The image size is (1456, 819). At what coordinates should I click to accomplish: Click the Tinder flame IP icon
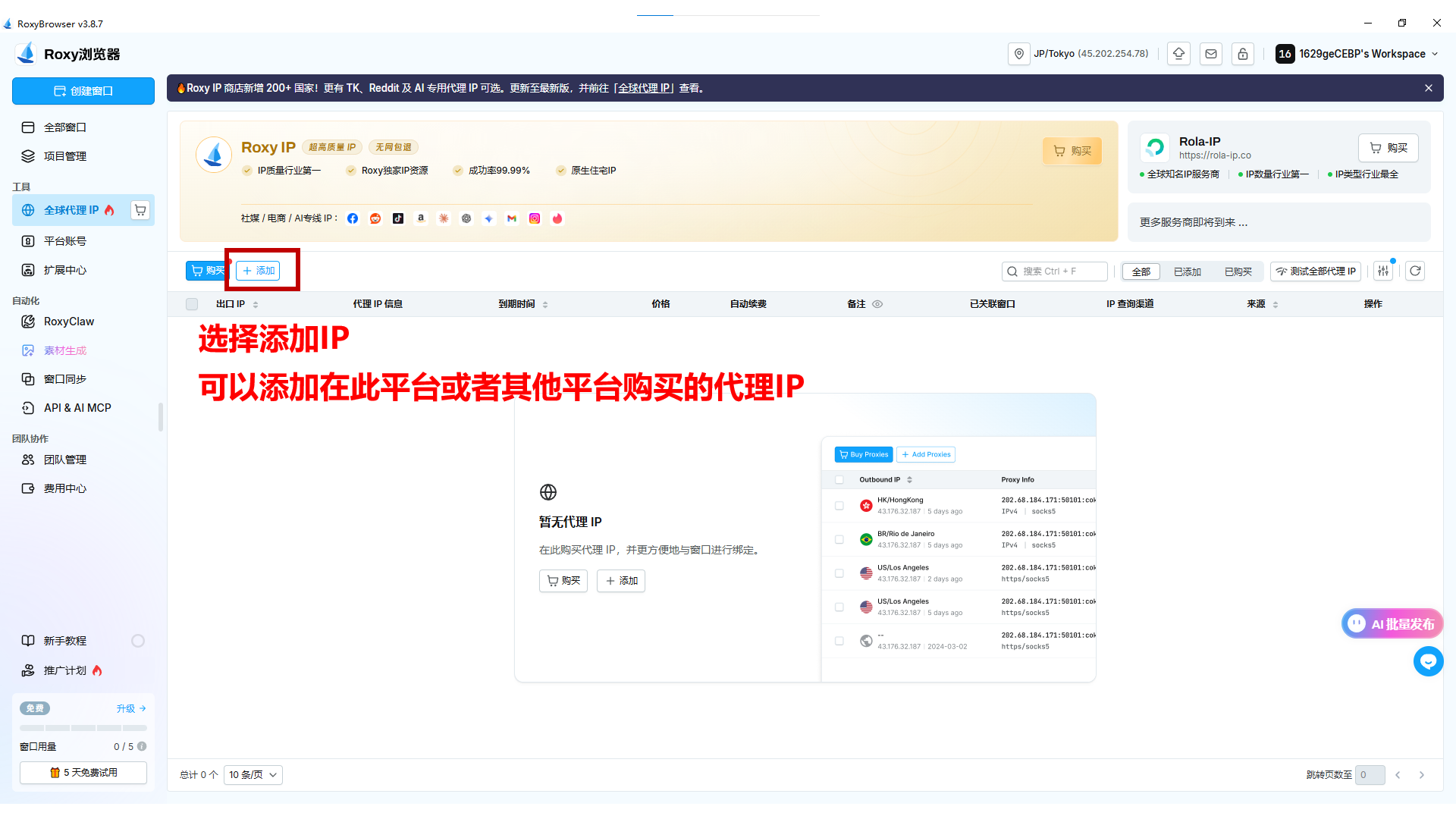(x=557, y=218)
